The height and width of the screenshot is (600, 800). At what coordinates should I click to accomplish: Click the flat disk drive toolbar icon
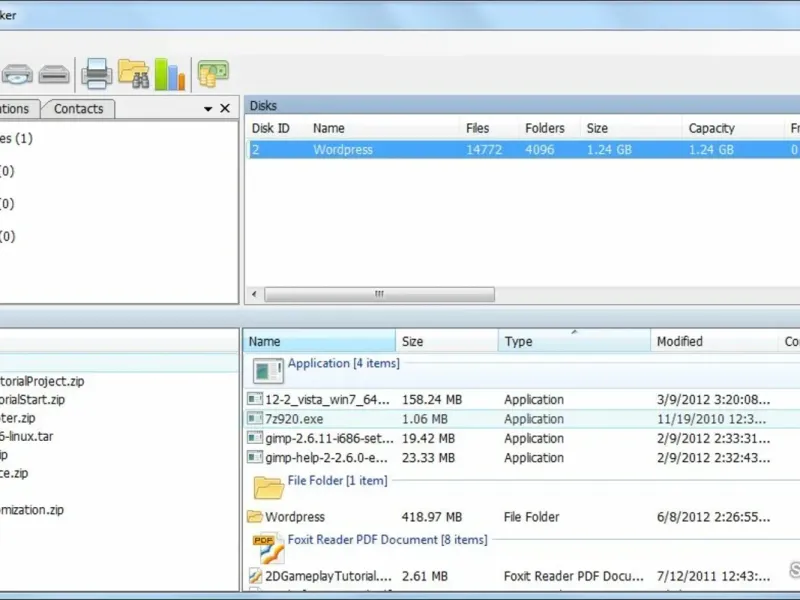click(x=54, y=74)
